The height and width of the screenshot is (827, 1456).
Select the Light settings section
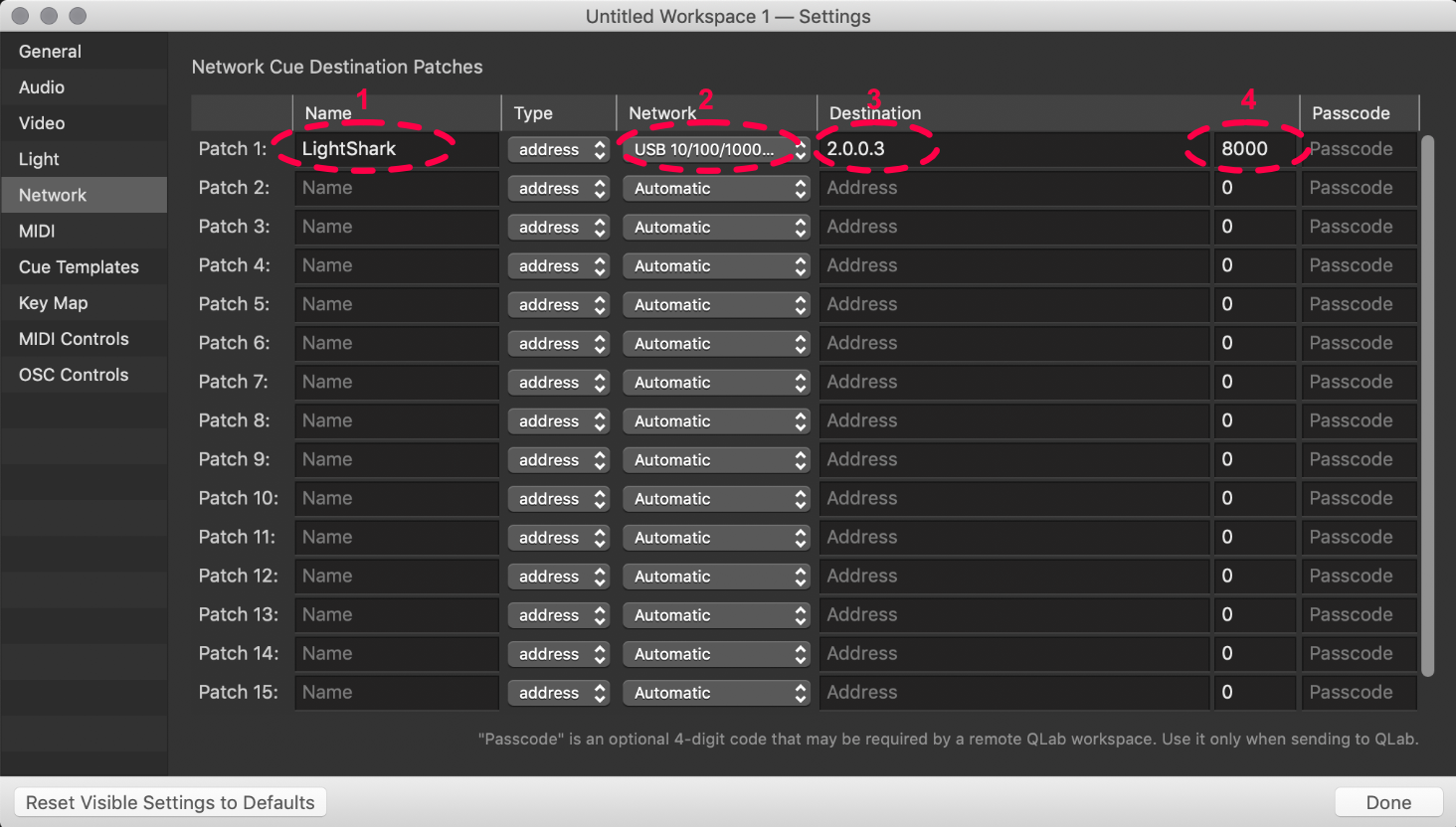tap(84, 159)
